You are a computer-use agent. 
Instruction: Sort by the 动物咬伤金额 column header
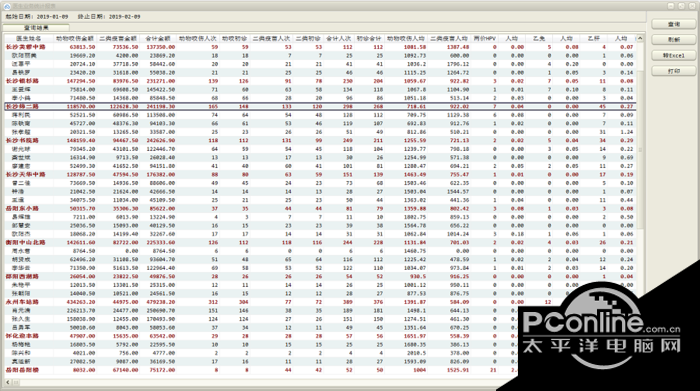(75, 38)
